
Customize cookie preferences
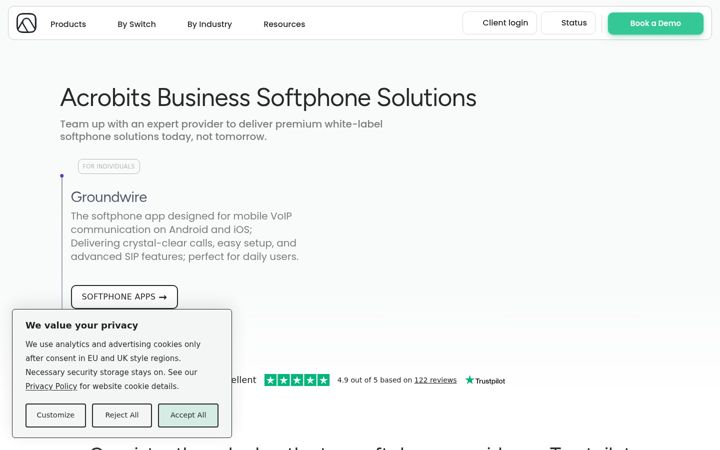(56, 415)
